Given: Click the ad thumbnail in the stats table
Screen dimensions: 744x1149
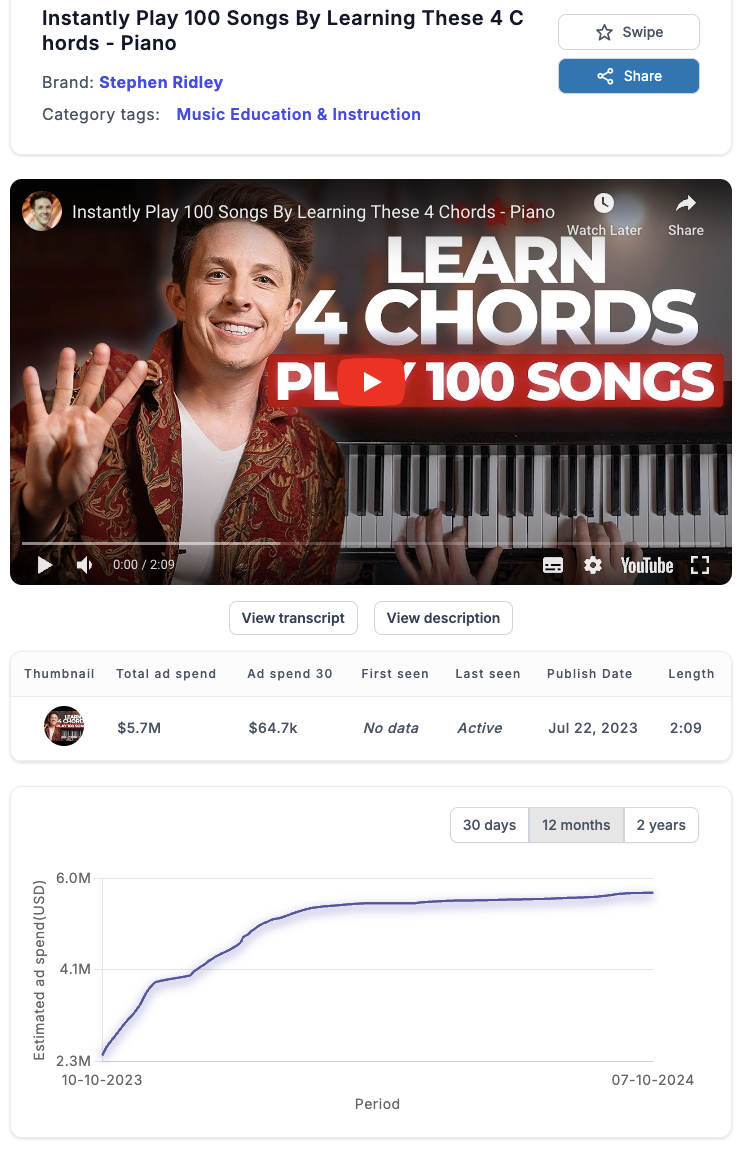Looking at the screenshot, I should pyautogui.click(x=64, y=726).
